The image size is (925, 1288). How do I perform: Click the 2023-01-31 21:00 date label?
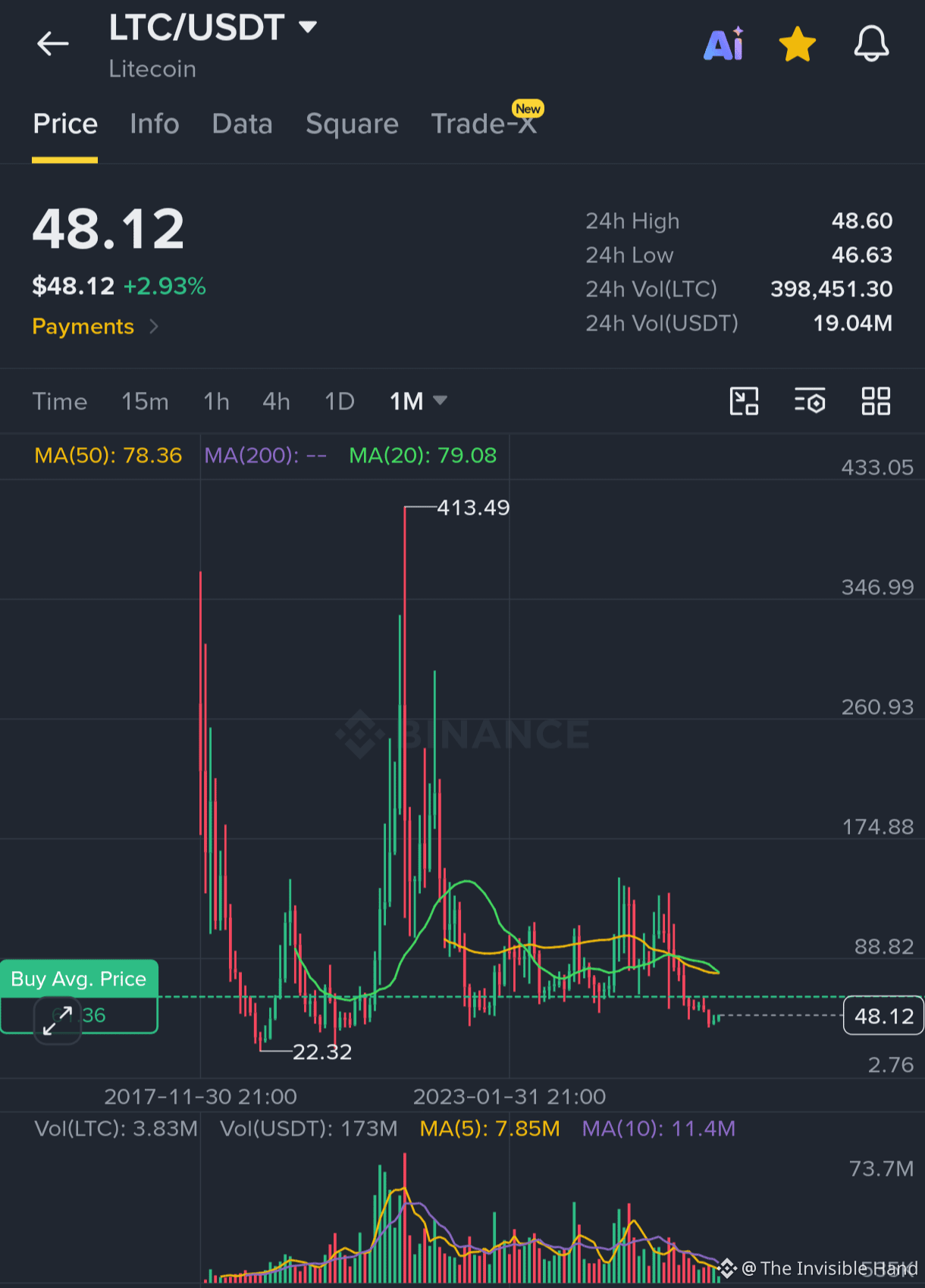[x=510, y=1096]
